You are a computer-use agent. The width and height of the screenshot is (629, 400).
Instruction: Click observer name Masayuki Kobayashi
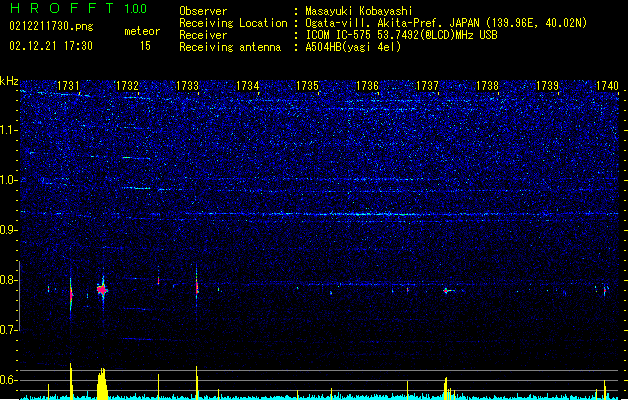359,11
